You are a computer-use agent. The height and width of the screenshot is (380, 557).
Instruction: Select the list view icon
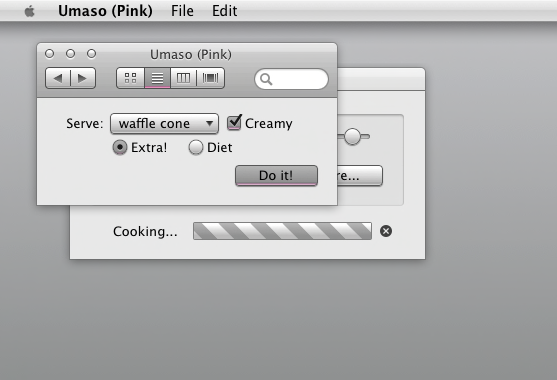pos(157,78)
